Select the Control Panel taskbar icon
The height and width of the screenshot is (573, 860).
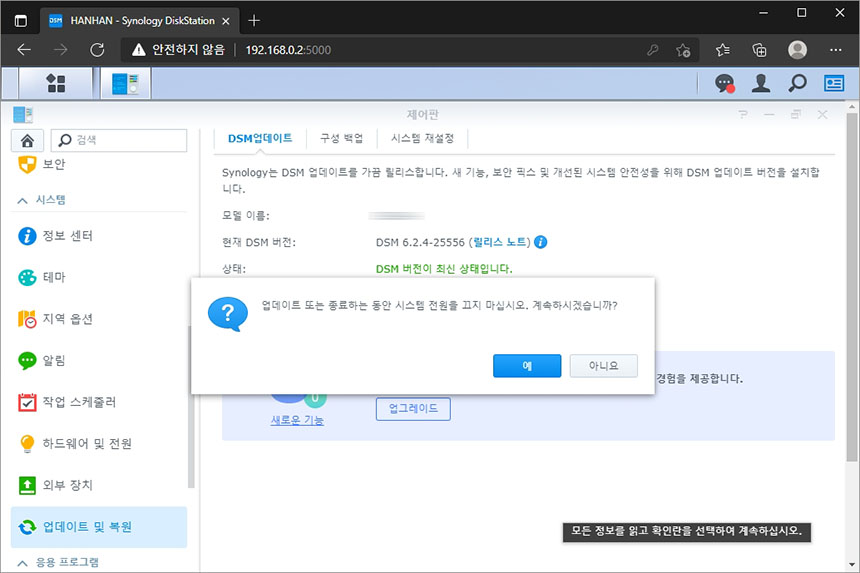point(125,83)
